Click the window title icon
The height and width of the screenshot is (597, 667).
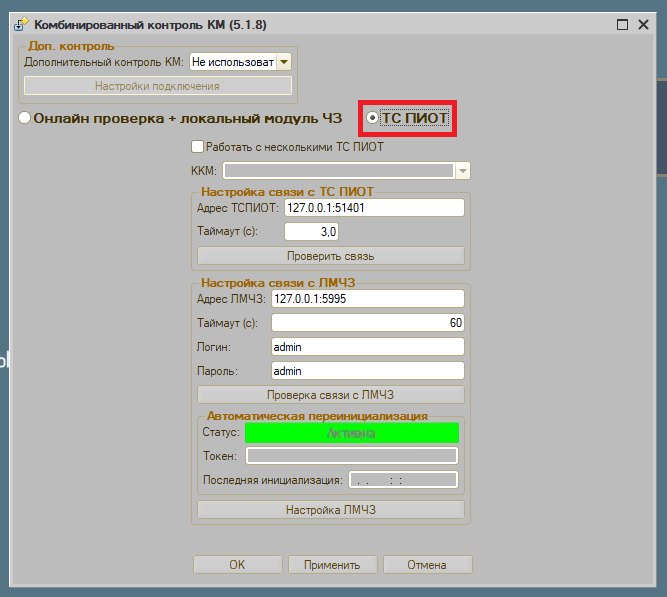(x=20, y=24)
